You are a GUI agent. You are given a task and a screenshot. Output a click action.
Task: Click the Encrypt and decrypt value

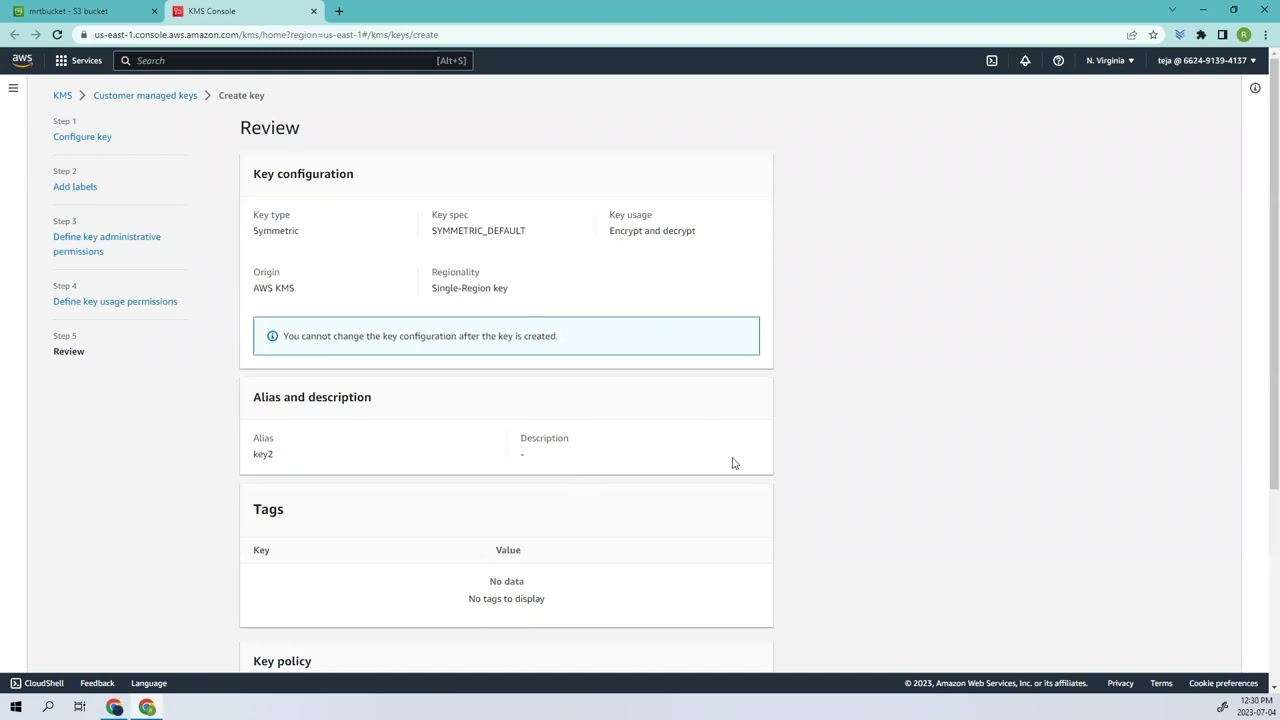point(652,231)
